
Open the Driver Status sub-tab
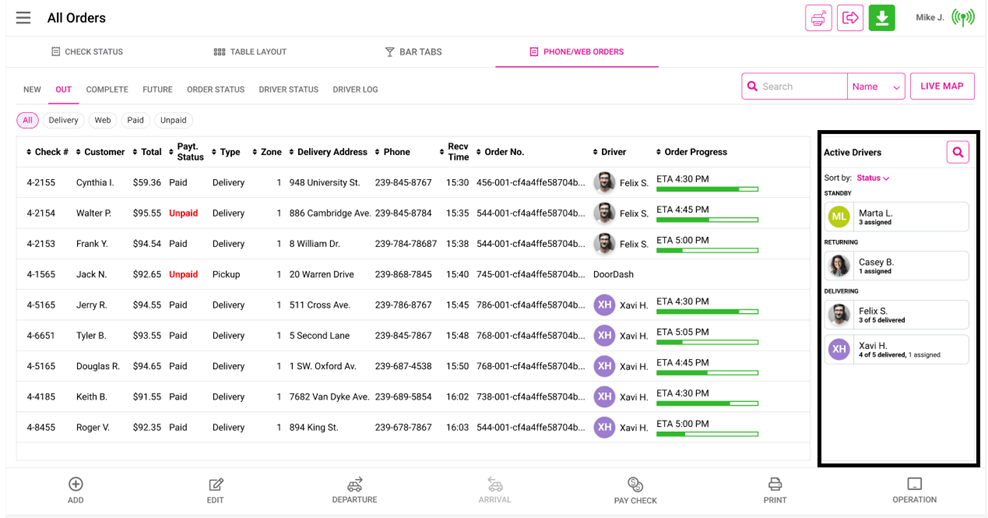(288, 90)
